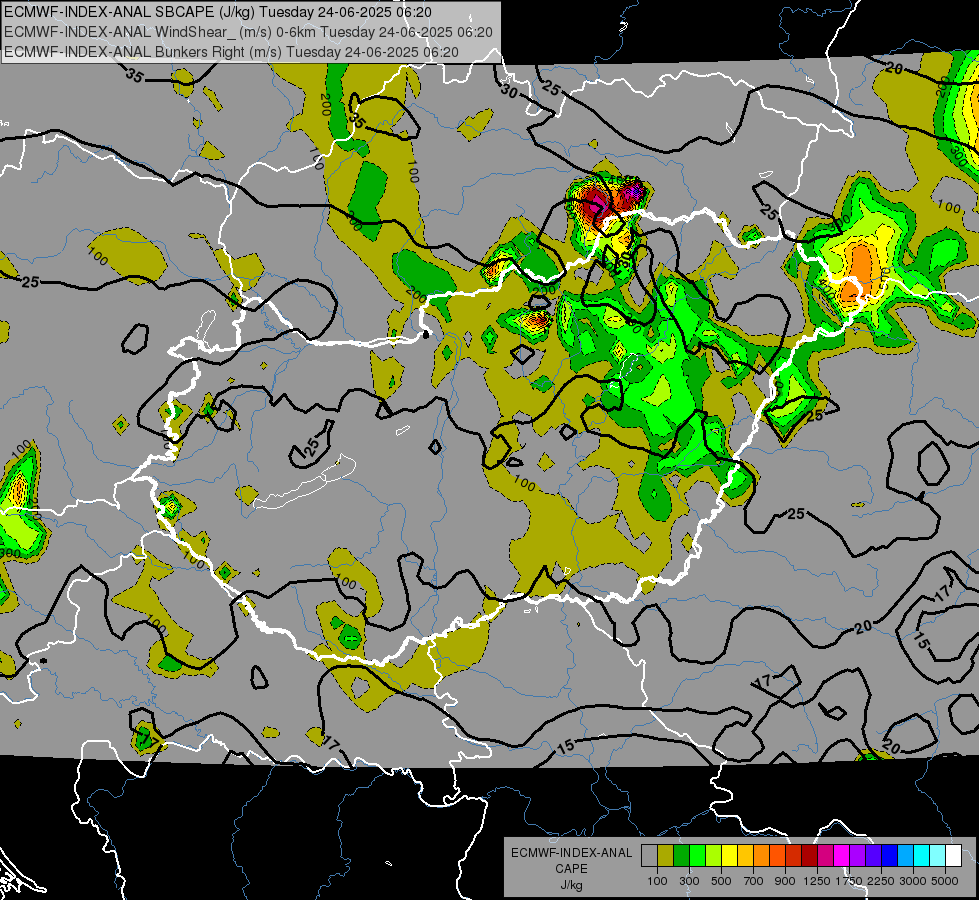
Task: Pick the dark green legend swatch
Action: [x=681, y=856]
